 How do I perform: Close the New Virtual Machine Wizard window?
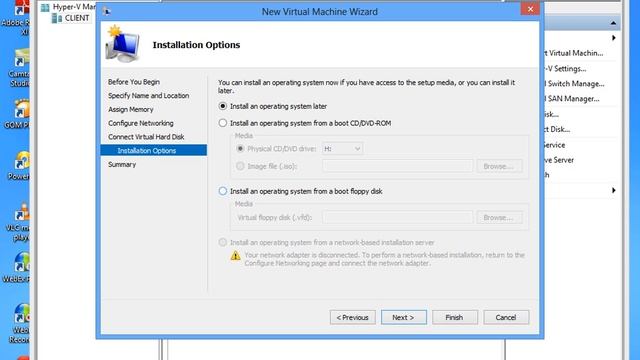(530, 9)
